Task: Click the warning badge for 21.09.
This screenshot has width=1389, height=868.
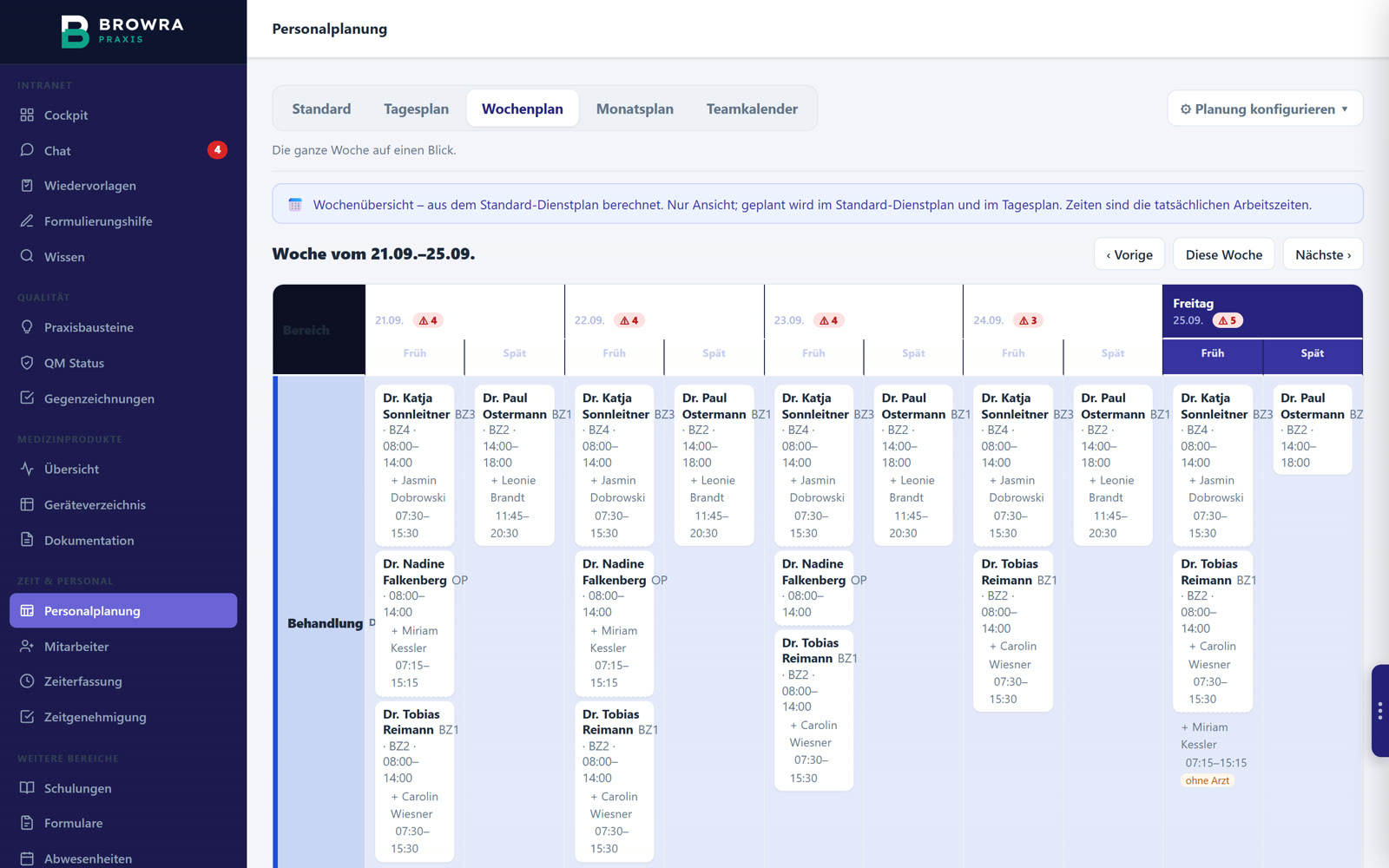Action: pos(428,320)
